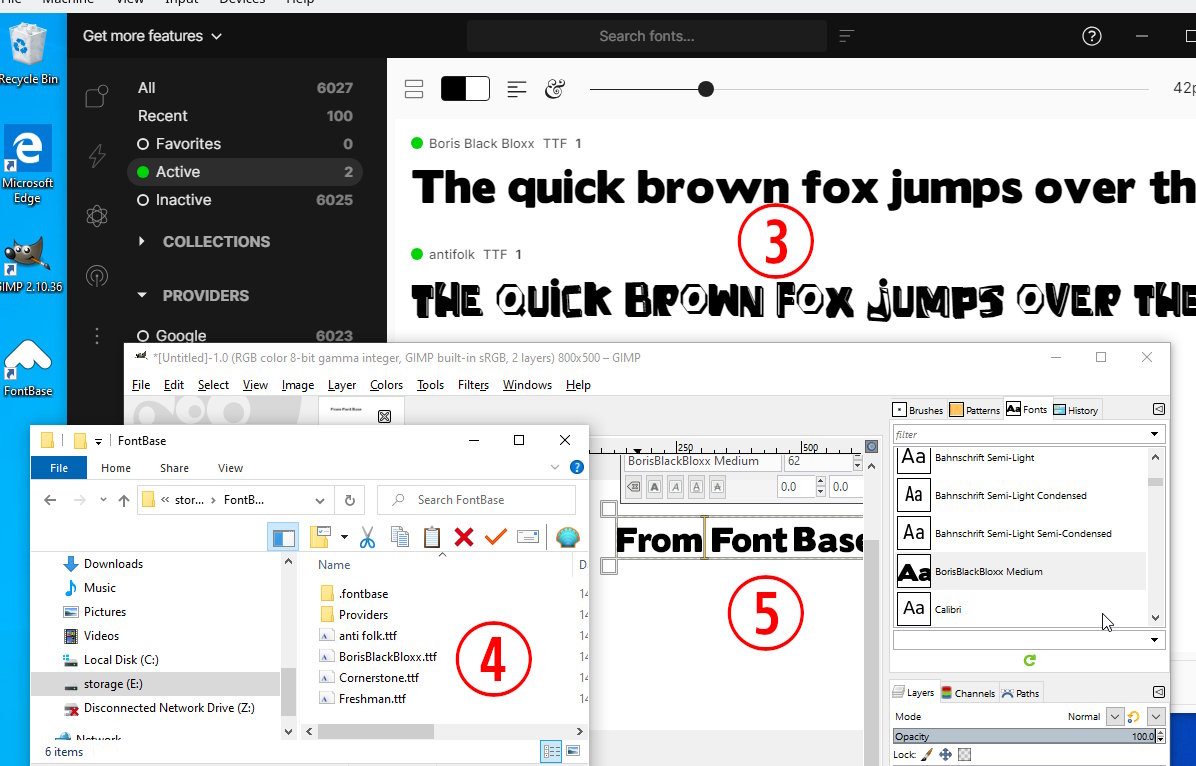The height and width of the screenshot is (766, 1196).
Task: Open GIMP Windows menu
Action: [527, 385]
